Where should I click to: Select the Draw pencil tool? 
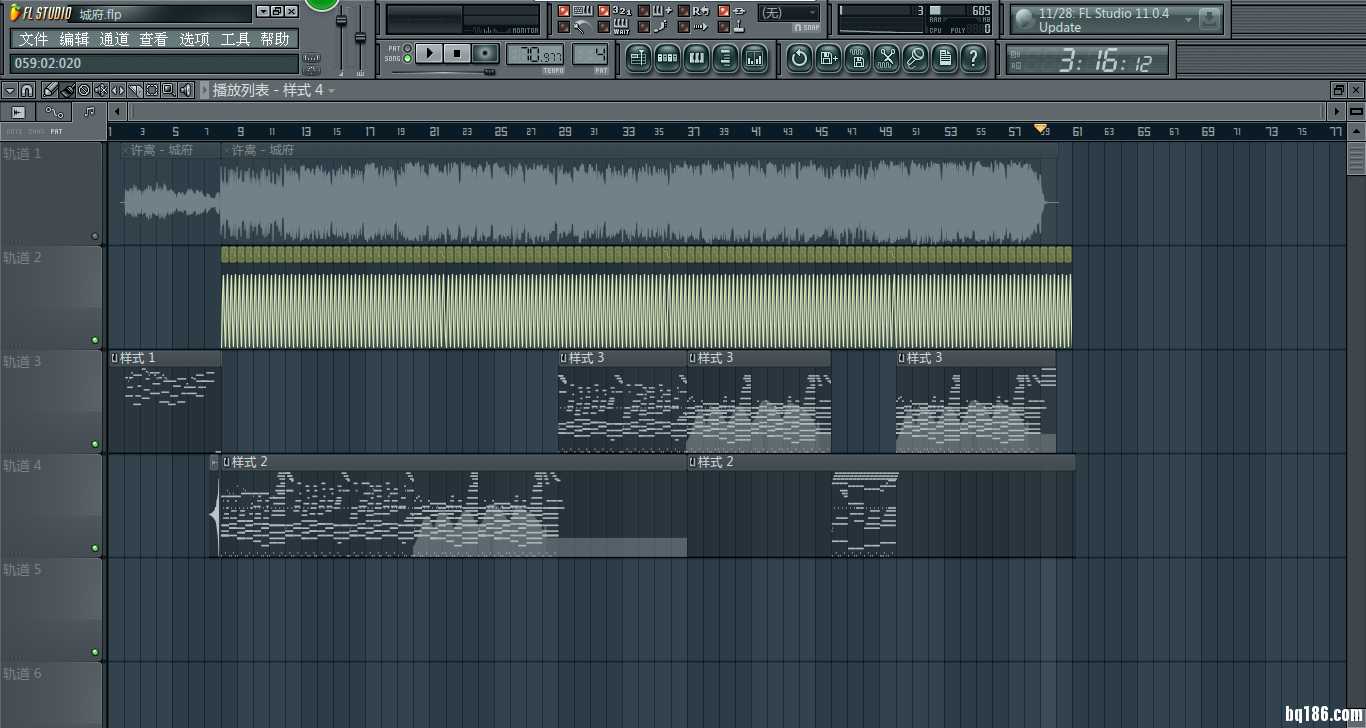point(50,90)
